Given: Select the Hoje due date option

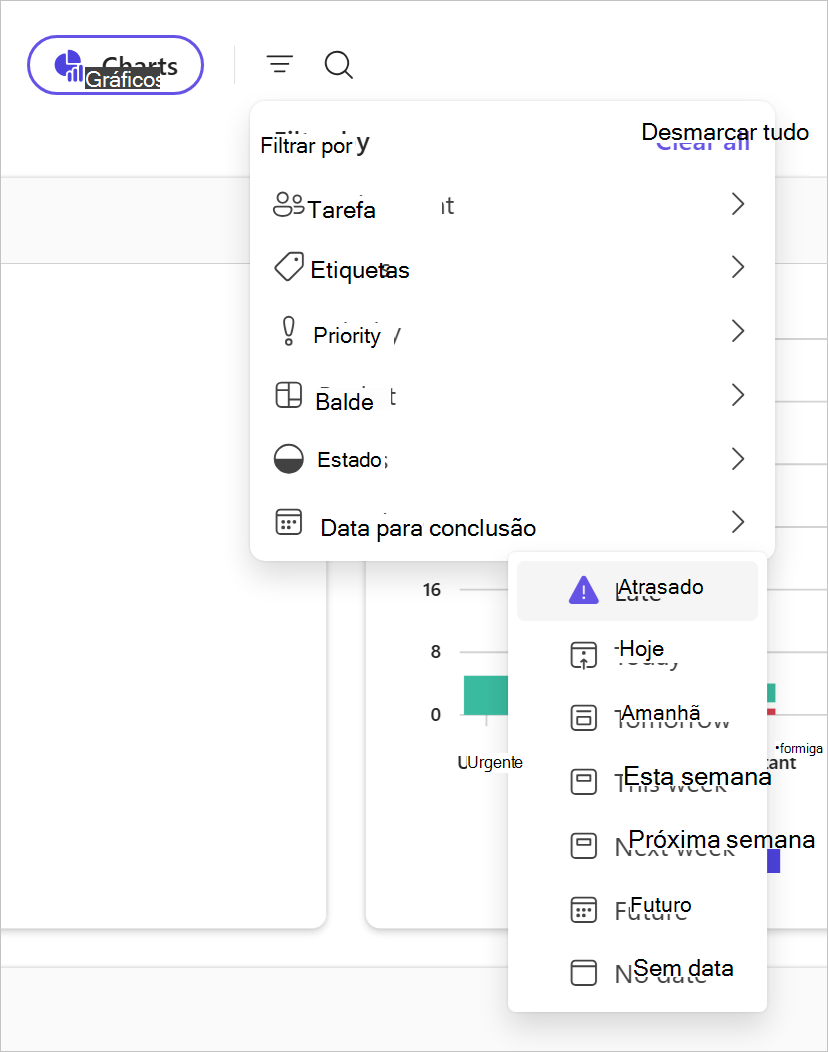Looking at the screenshot, I should click(637, 655).
